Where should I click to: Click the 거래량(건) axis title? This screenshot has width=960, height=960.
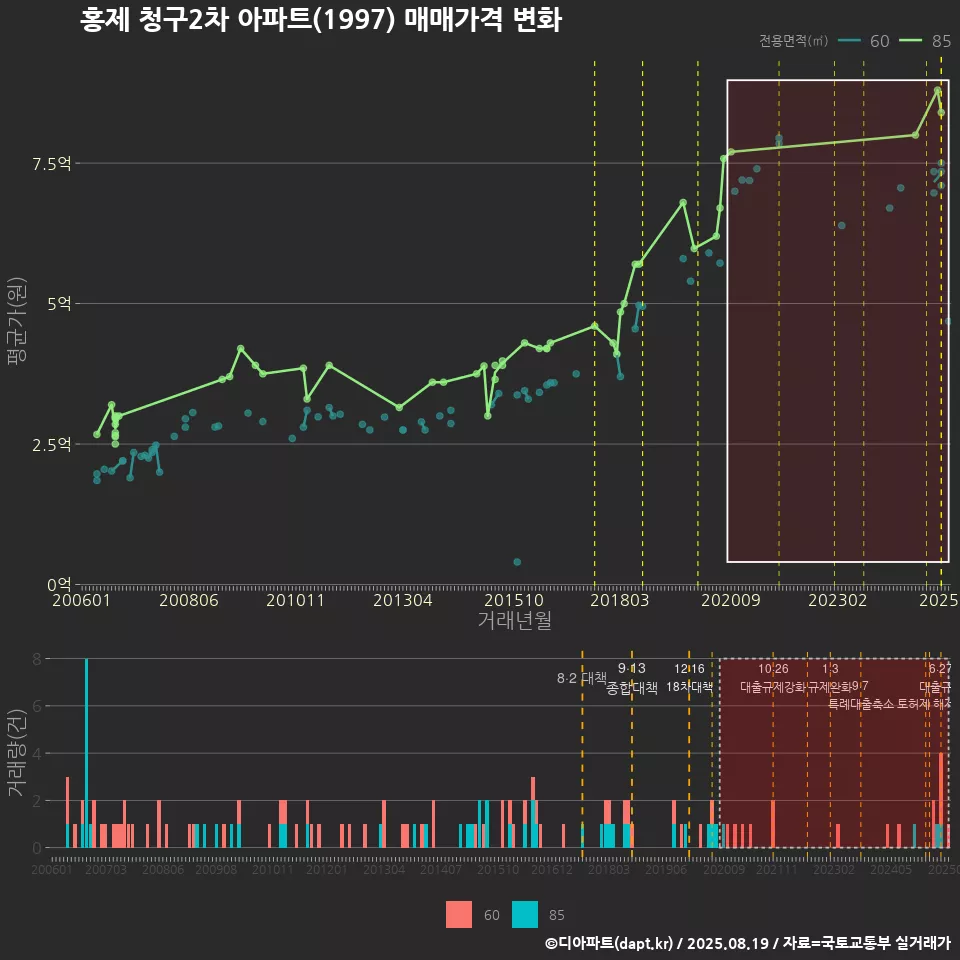[15, 752]
